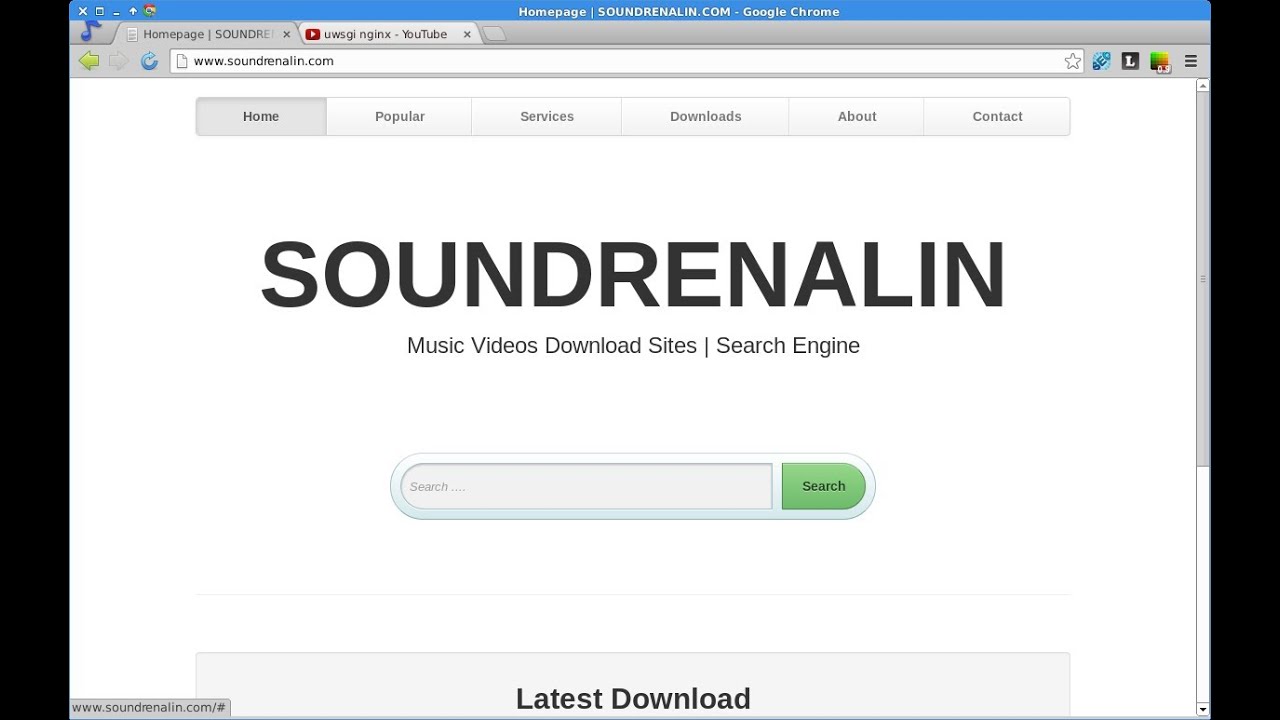The image size is (1280, 720).
Task: Click the page icon in the address bar
Action: pos(182,61)
